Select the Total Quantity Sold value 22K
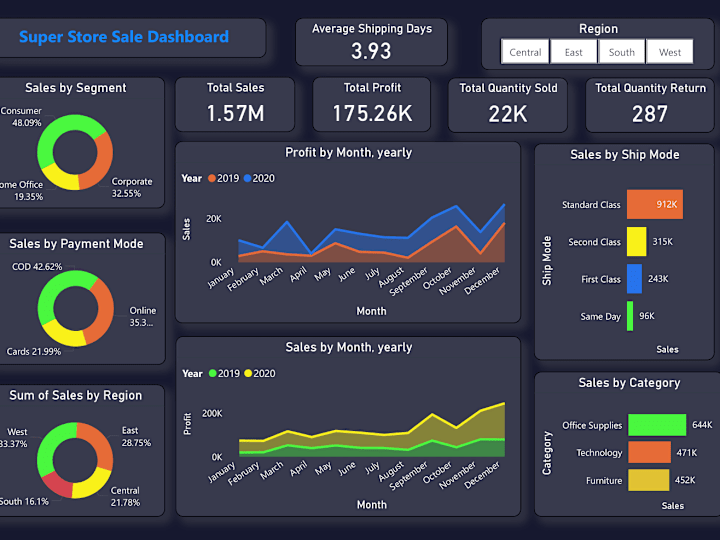Viewport: 720px width, 540px height. [x=508, y=114]
